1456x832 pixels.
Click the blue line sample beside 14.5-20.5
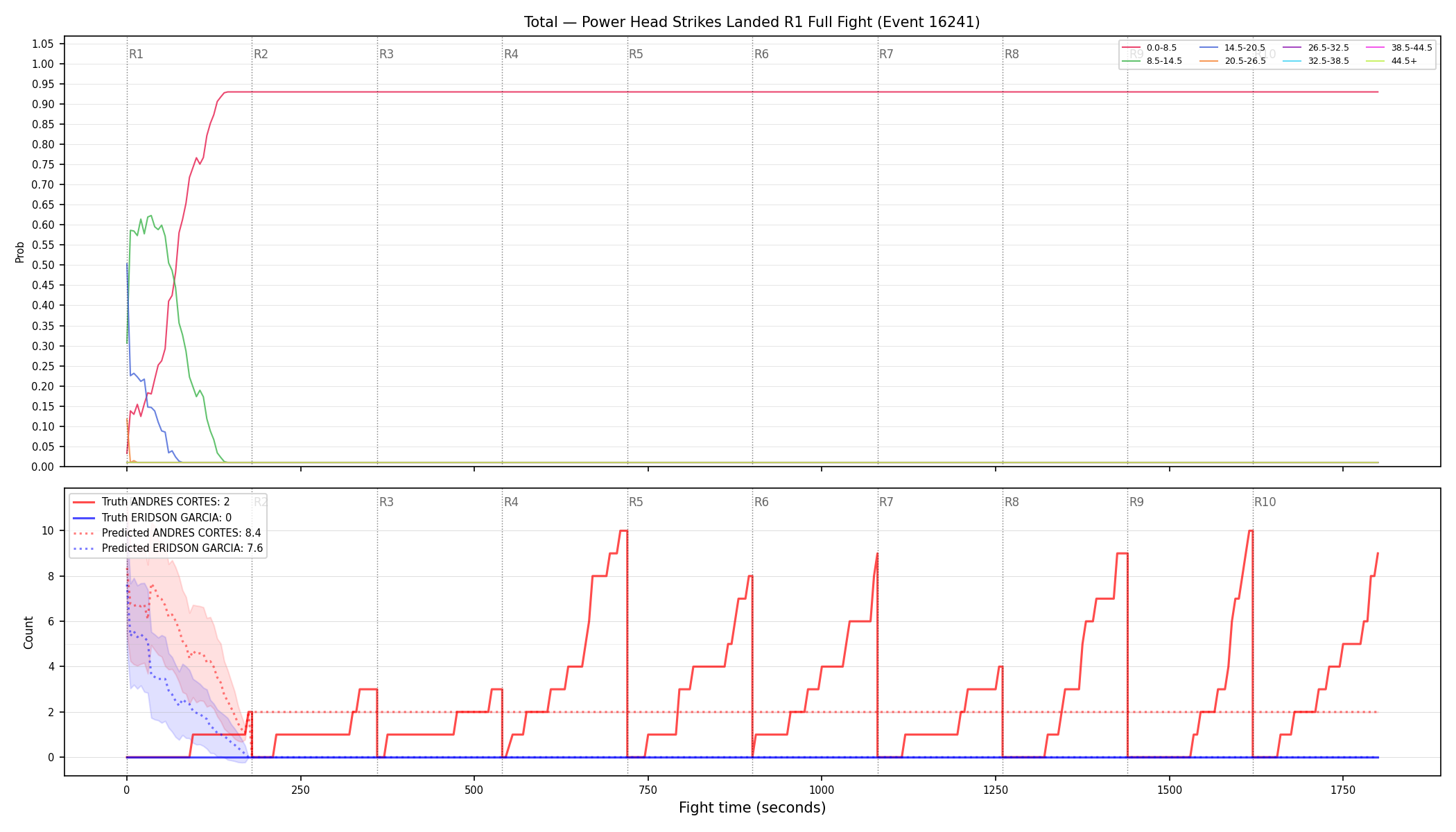coord(1209,48)
